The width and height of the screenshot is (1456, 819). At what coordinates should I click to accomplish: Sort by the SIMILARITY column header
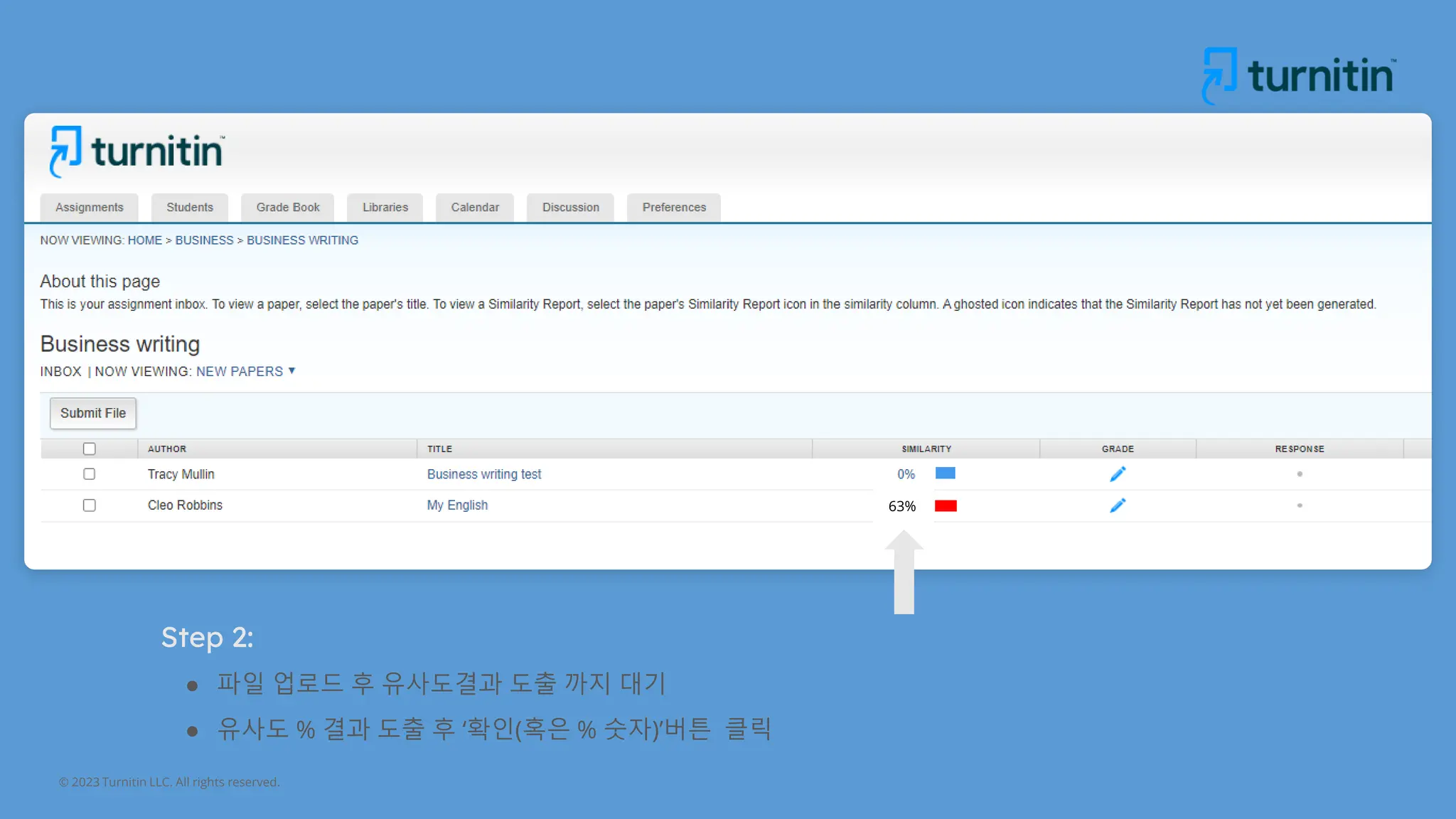click(926, 449)
